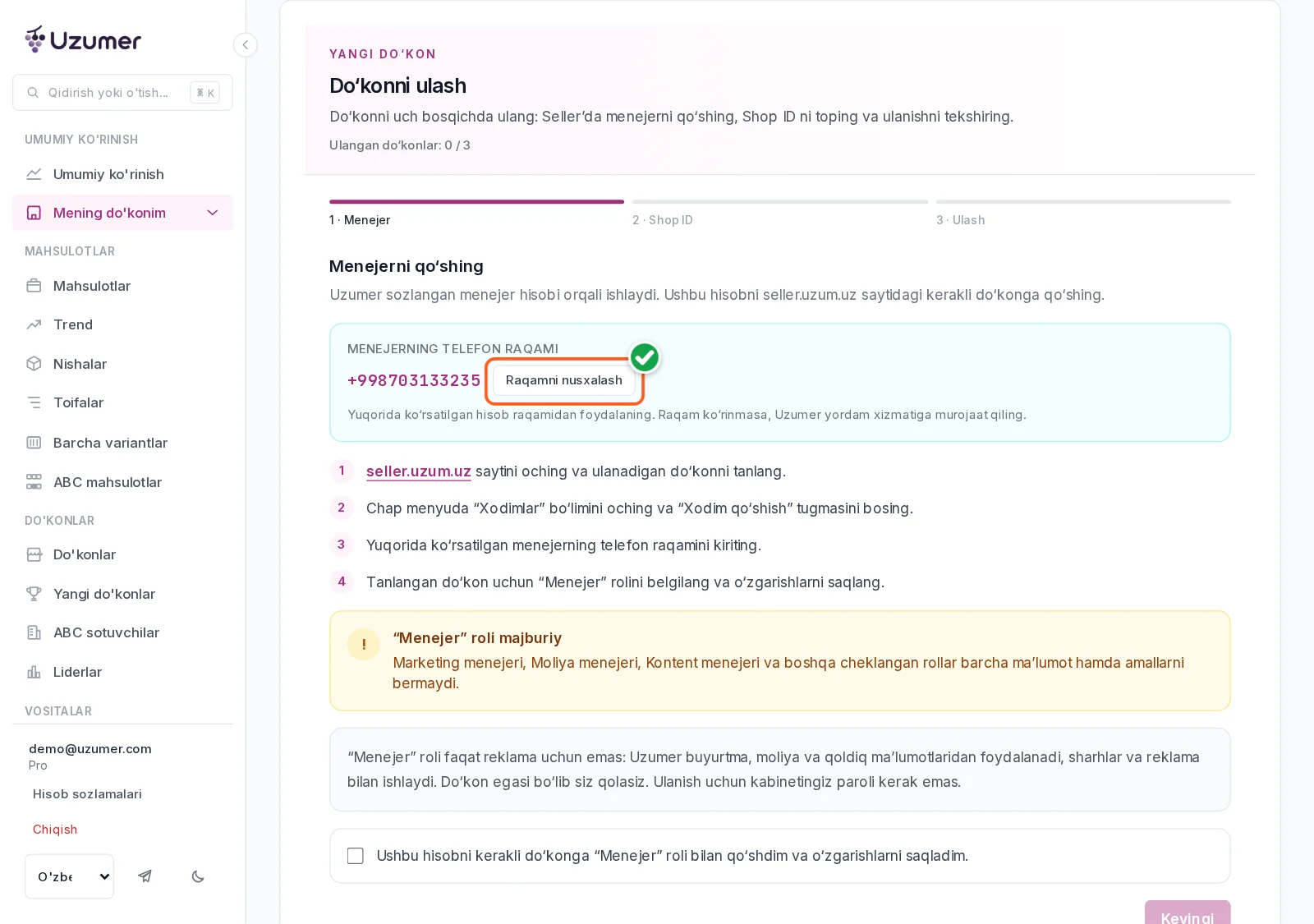The height and width of the screenshot is (924, 1314).
Task: Click the ABC sotuvchilar building icon
Action: (34, 632)
